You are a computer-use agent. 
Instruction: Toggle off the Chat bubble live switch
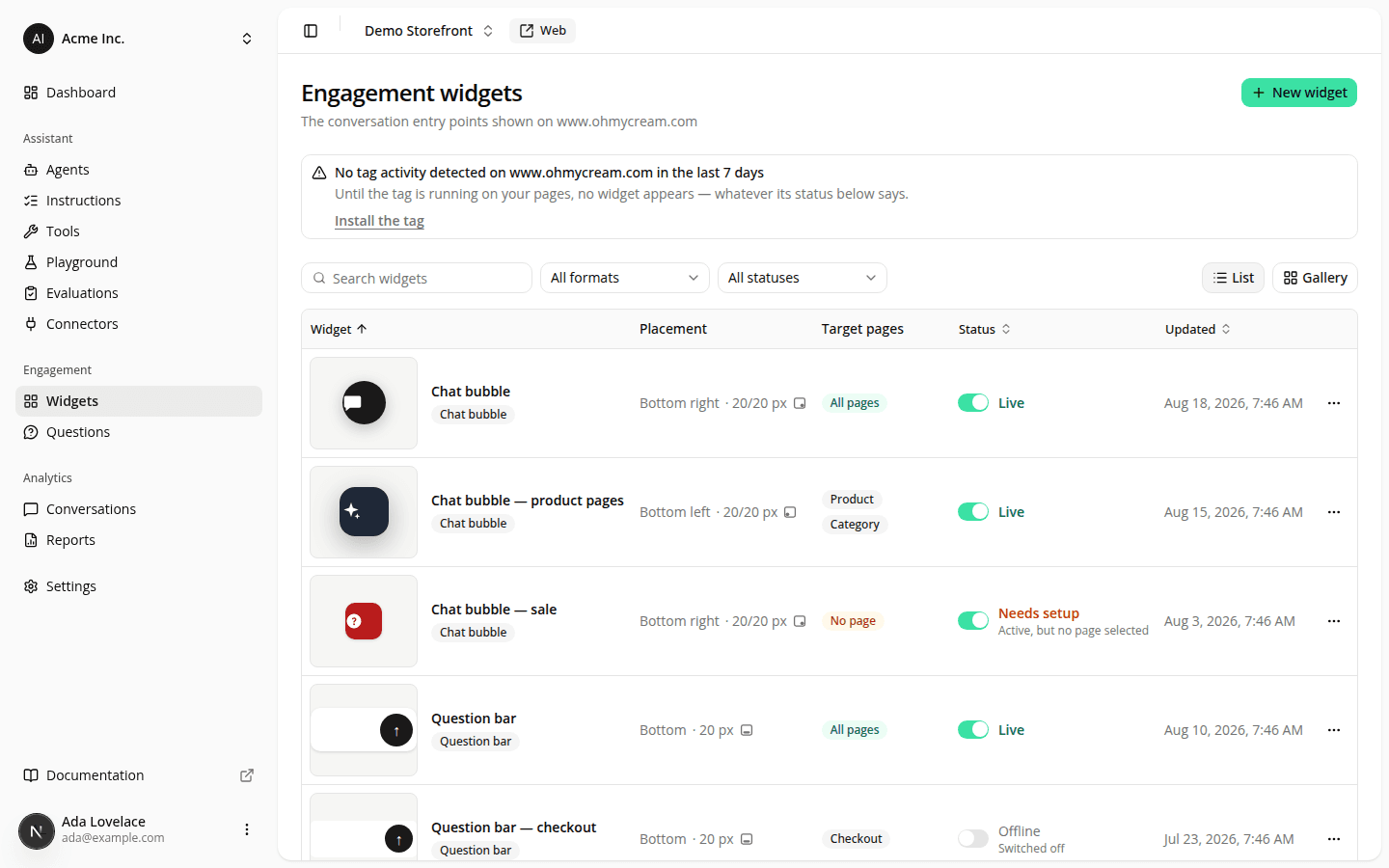coord(973,403)
